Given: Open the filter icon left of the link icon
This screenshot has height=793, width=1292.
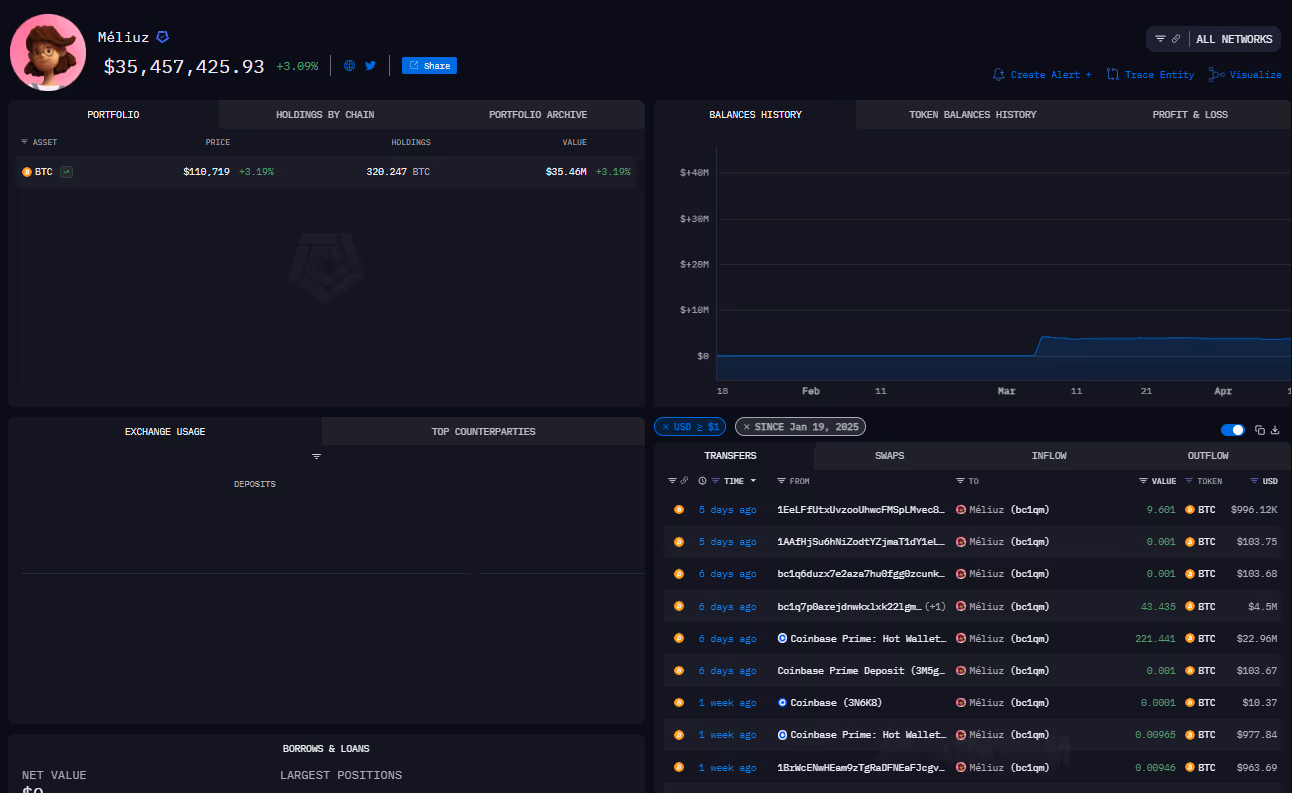Looking at the screenshot, I should pos(672,481).
